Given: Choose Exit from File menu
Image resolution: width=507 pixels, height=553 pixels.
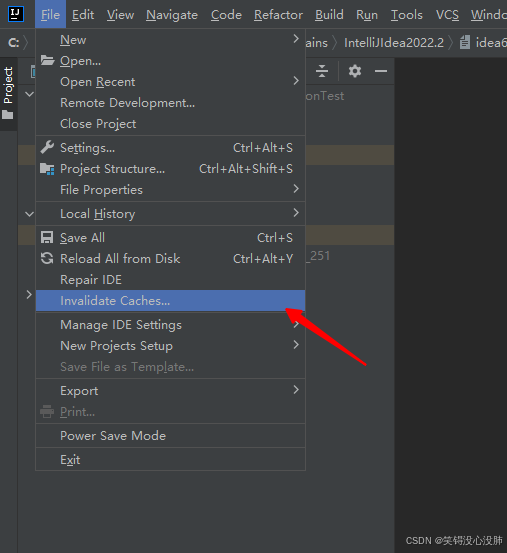Looking at the screenshot, I should point(170,460).
